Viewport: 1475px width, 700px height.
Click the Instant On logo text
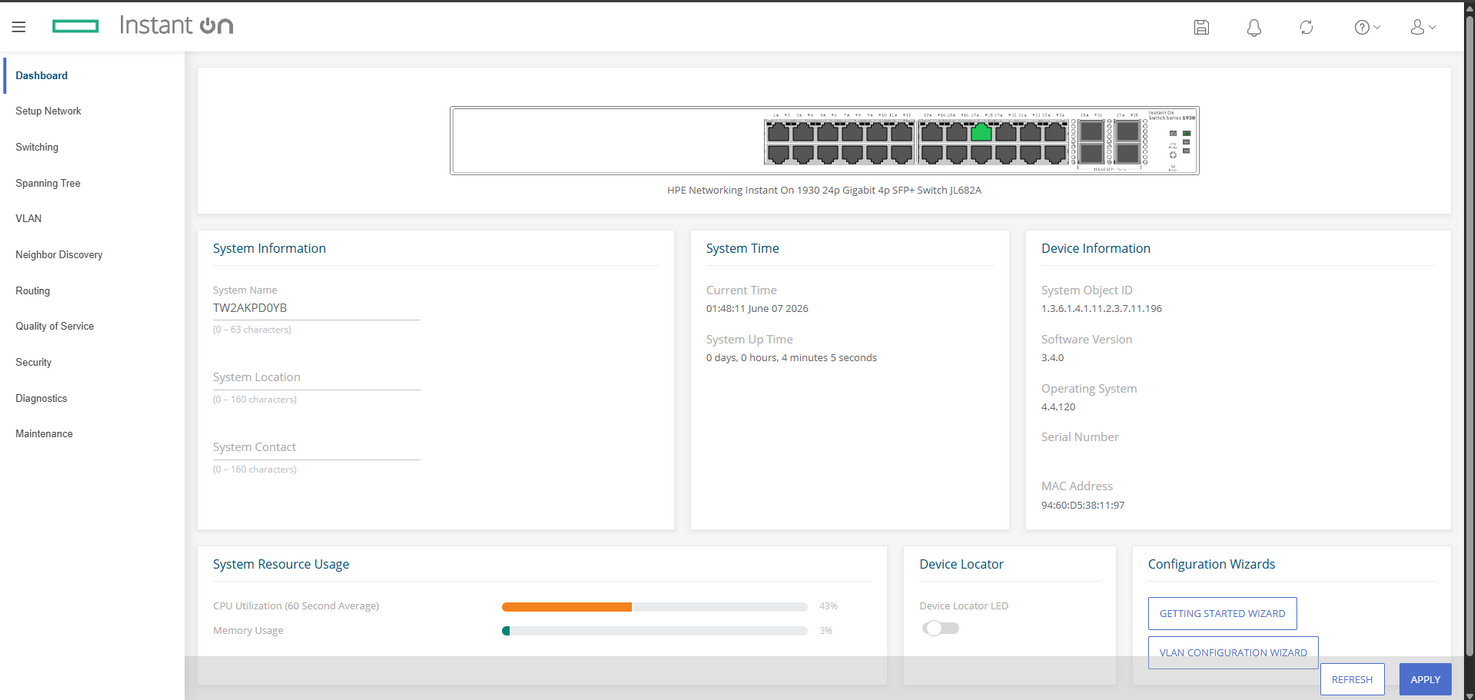click(176, 25)
